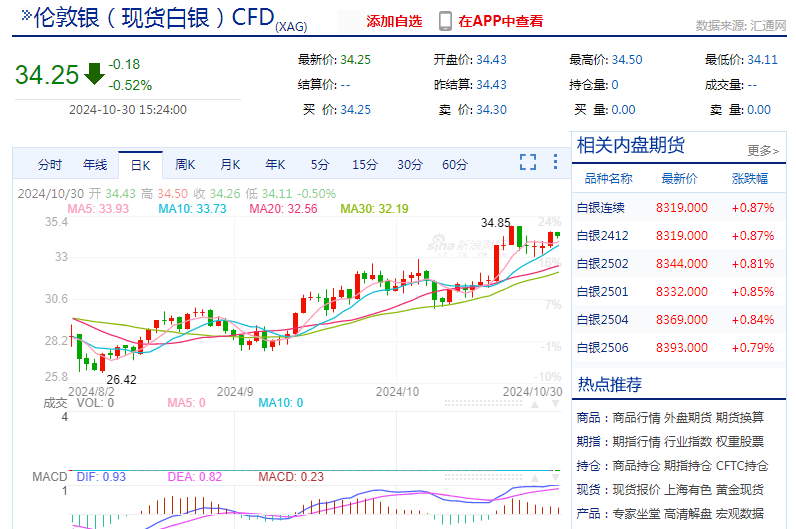The width and height of the screenshot is (796, 529).
Task: Click the MA20: 32.56 indicator label
Action: point(283,209)
